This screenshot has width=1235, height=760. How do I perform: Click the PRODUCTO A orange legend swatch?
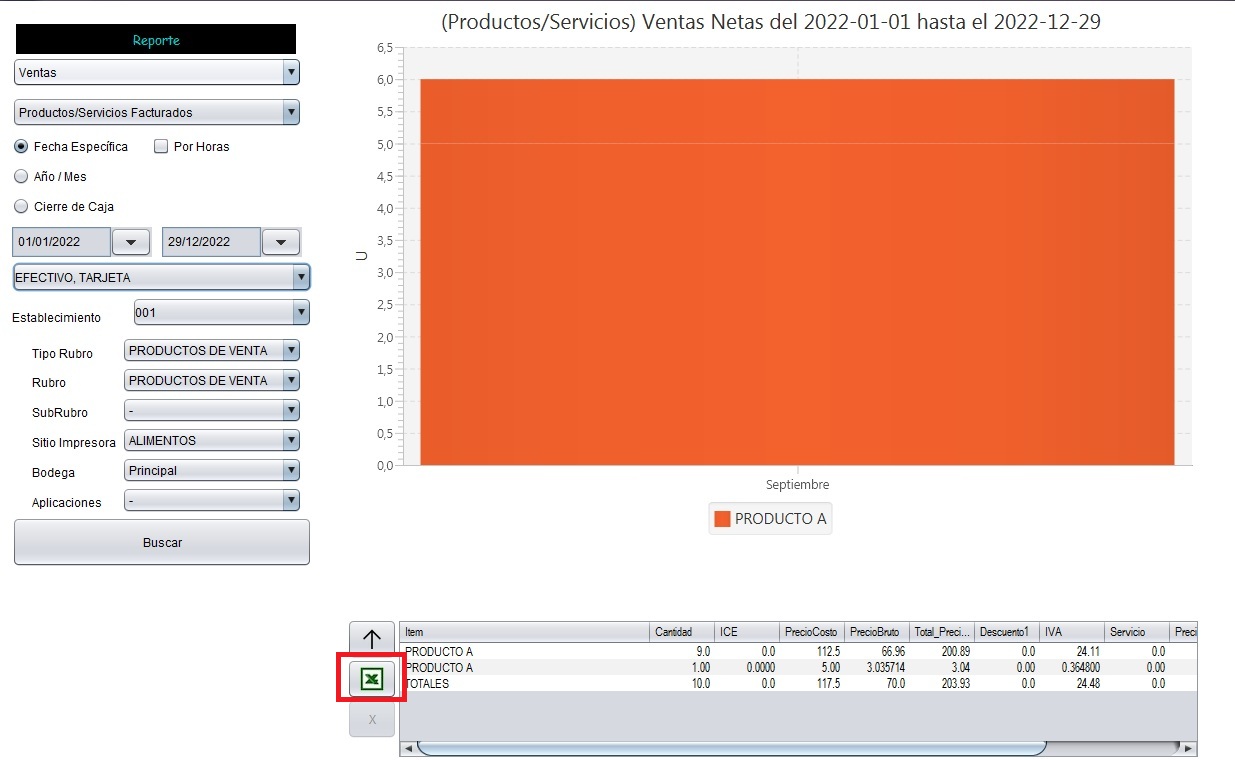[722, 519]
